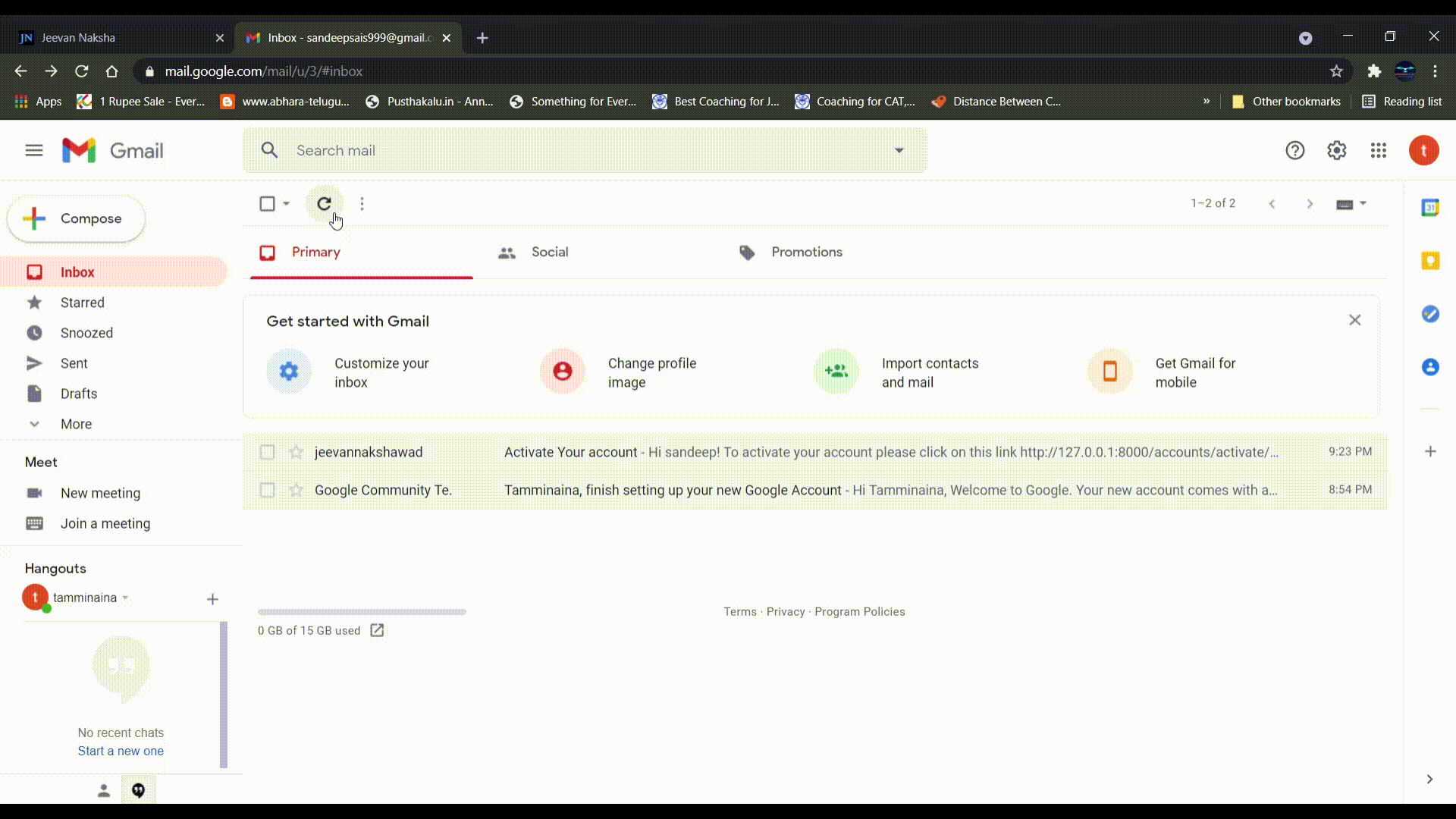Click the Start a new one link
The image size is (1456, 819).
tap(121, 751)
